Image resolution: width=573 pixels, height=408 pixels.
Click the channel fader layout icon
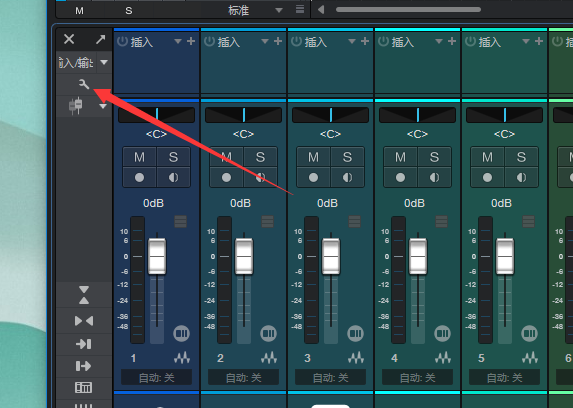click(x=76, y=106)
